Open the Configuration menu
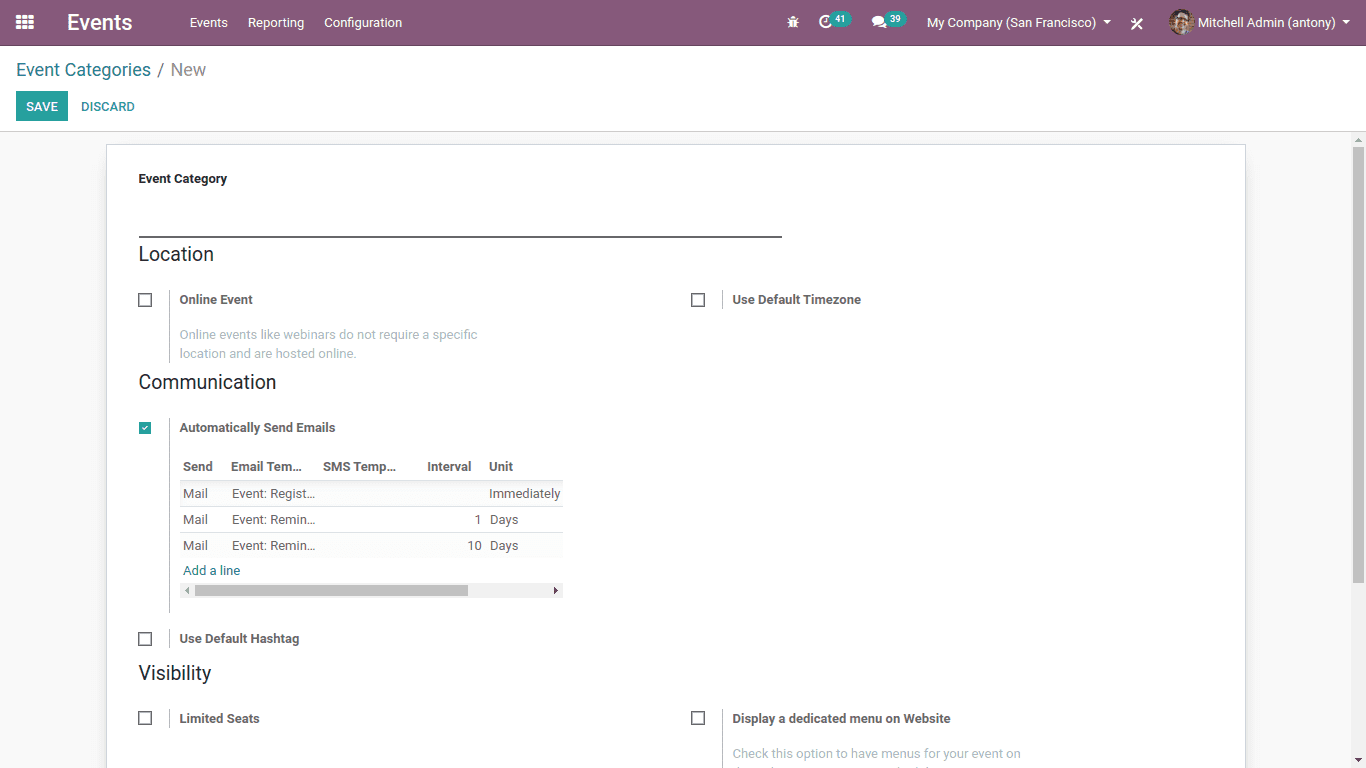Image resolution: width=1366 pixels, height=768 pixels. click(363, 22)
